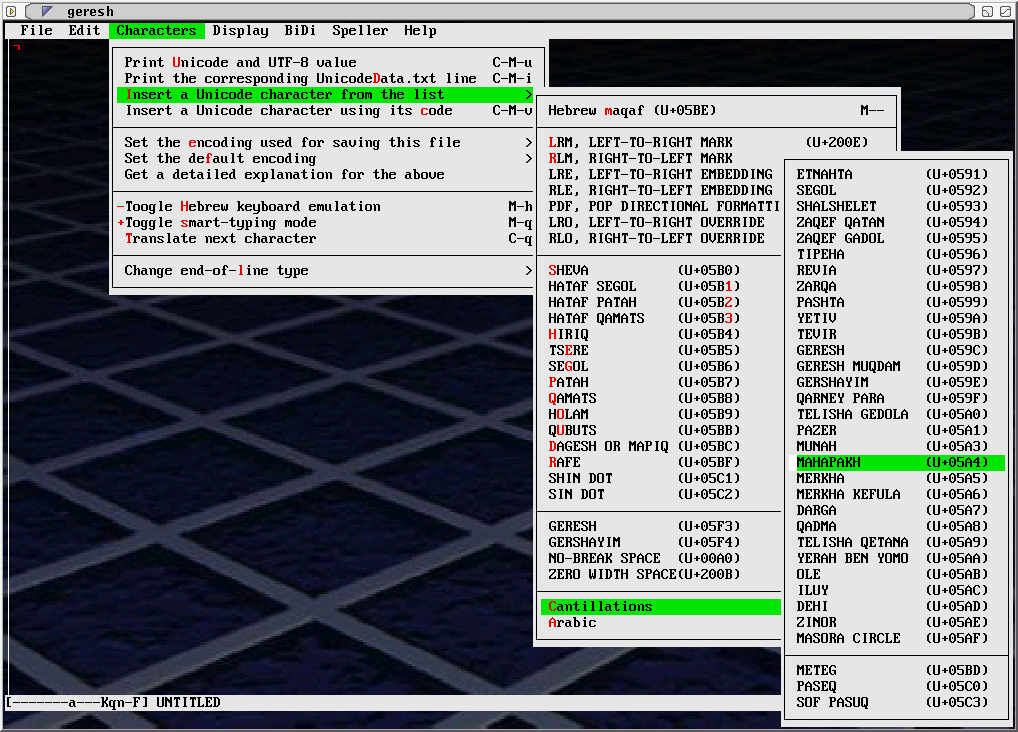Expand Insert a Unicode character from the list
The image size is (1018, 732).
coord(325,95)
